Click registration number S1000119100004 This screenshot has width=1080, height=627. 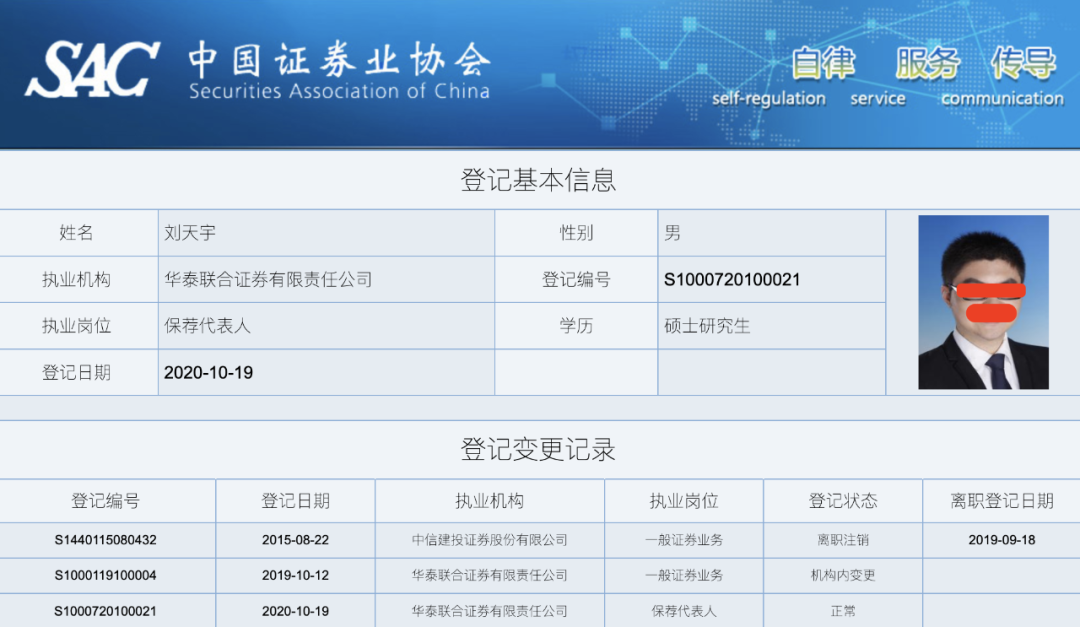[105, 575]
